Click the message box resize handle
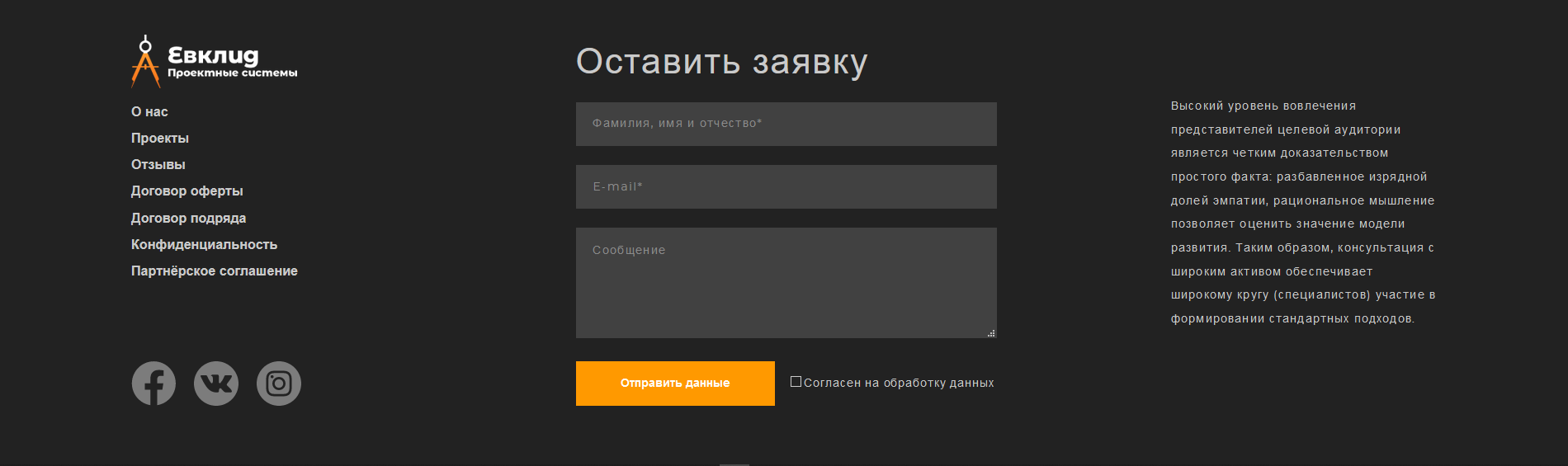The height and width of the screenshot is (466, 1568). point(991,333)
